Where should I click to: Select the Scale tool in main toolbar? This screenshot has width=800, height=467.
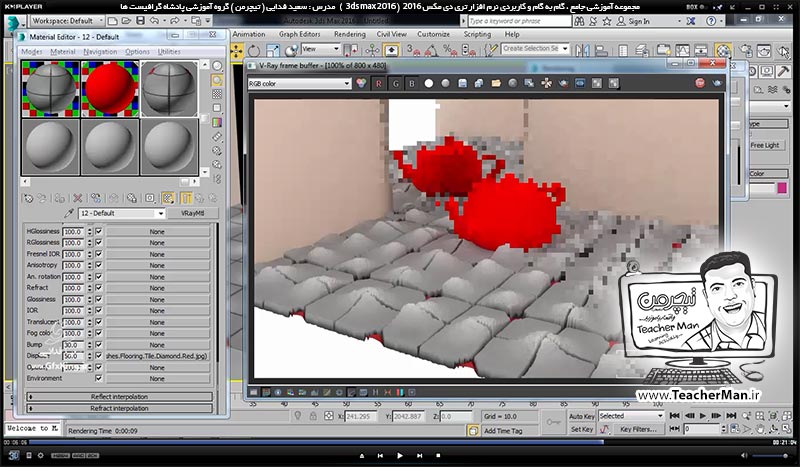click(x=272, y=51)
